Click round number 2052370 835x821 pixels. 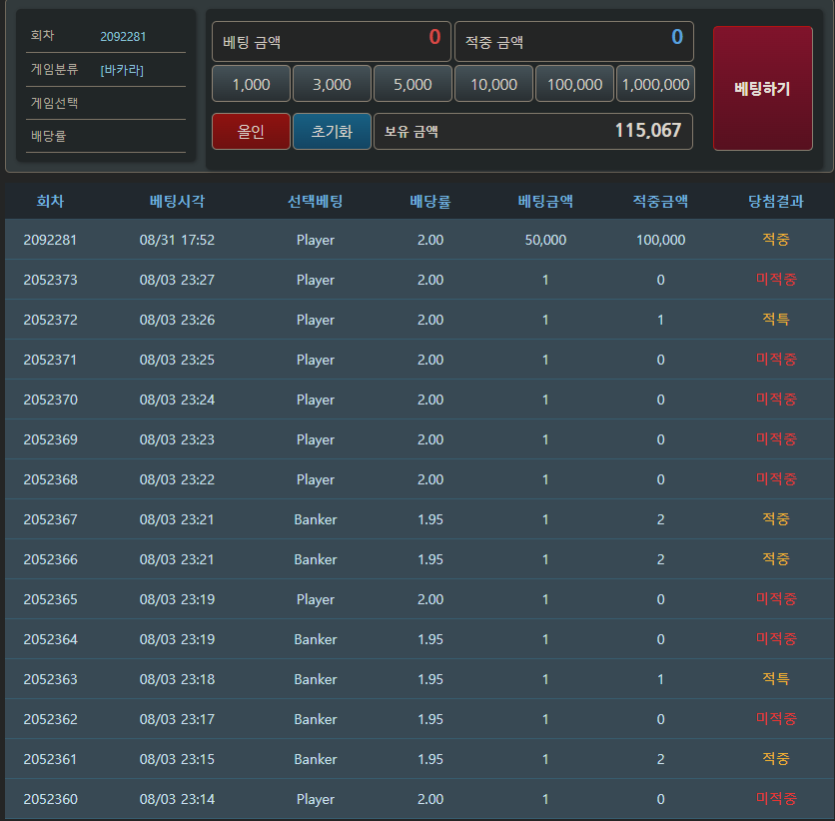pyautogui.click(x=50, y=400)
